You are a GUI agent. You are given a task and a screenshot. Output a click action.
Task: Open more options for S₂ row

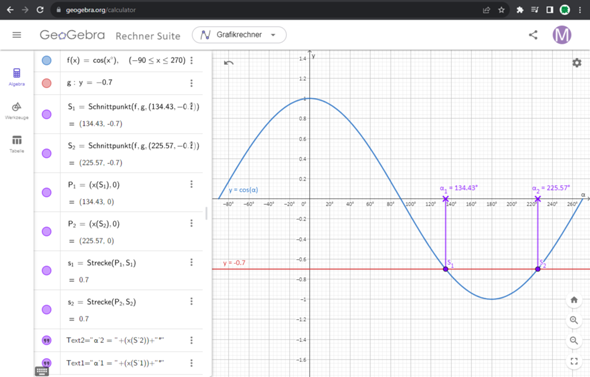coord(192,145)
